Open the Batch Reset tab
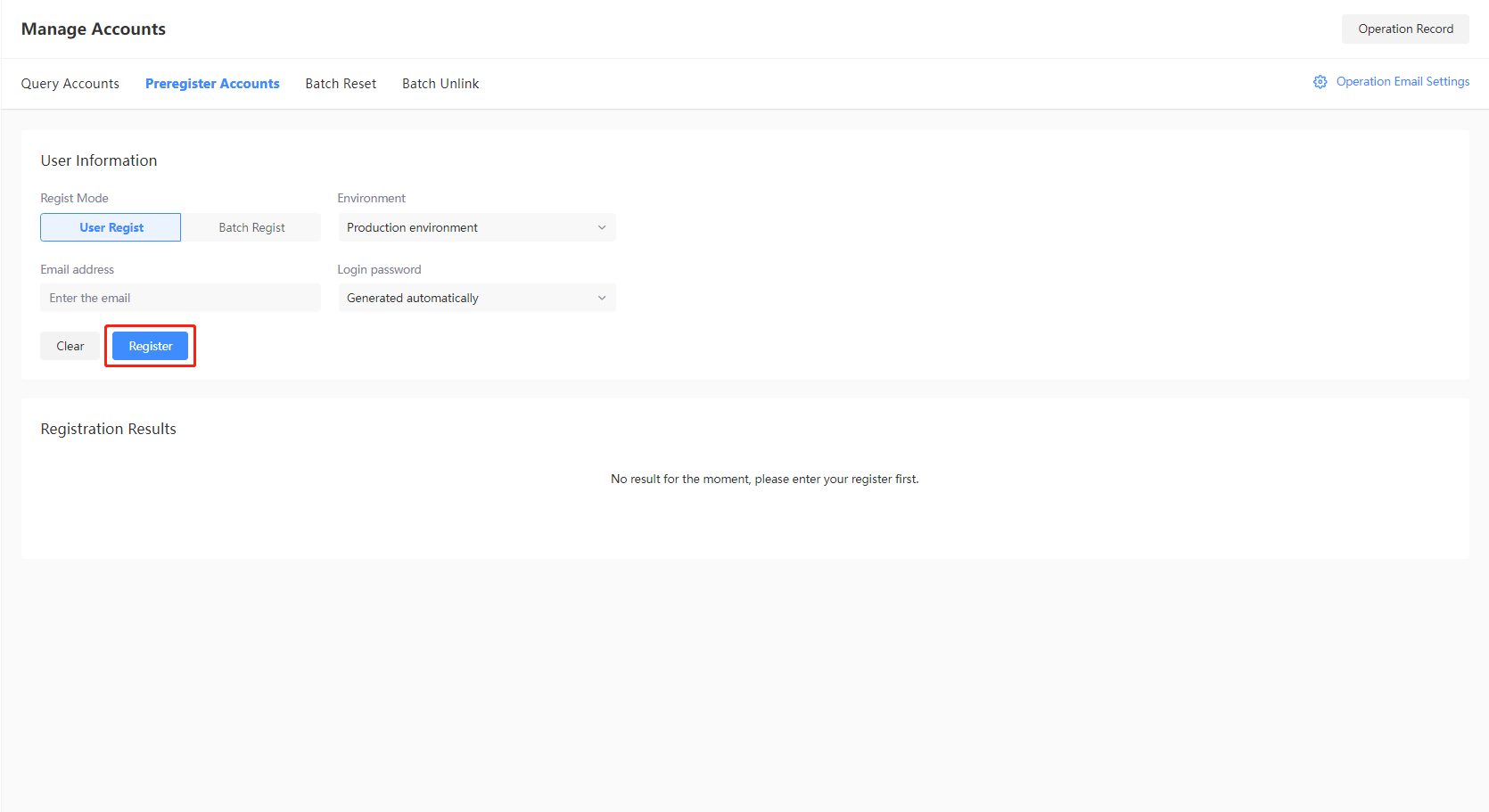This screenshot has height=812, width=1489. pyautogui.click(x=340, y=83)
